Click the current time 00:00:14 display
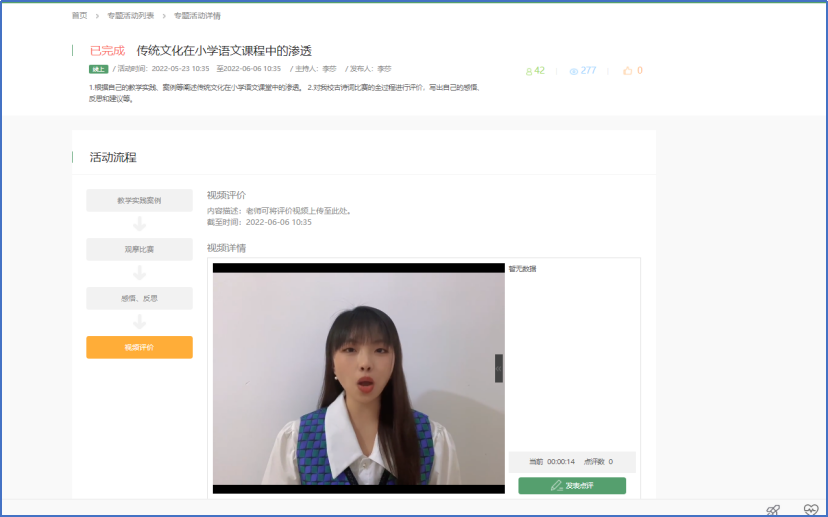 (x=561, y=462)
